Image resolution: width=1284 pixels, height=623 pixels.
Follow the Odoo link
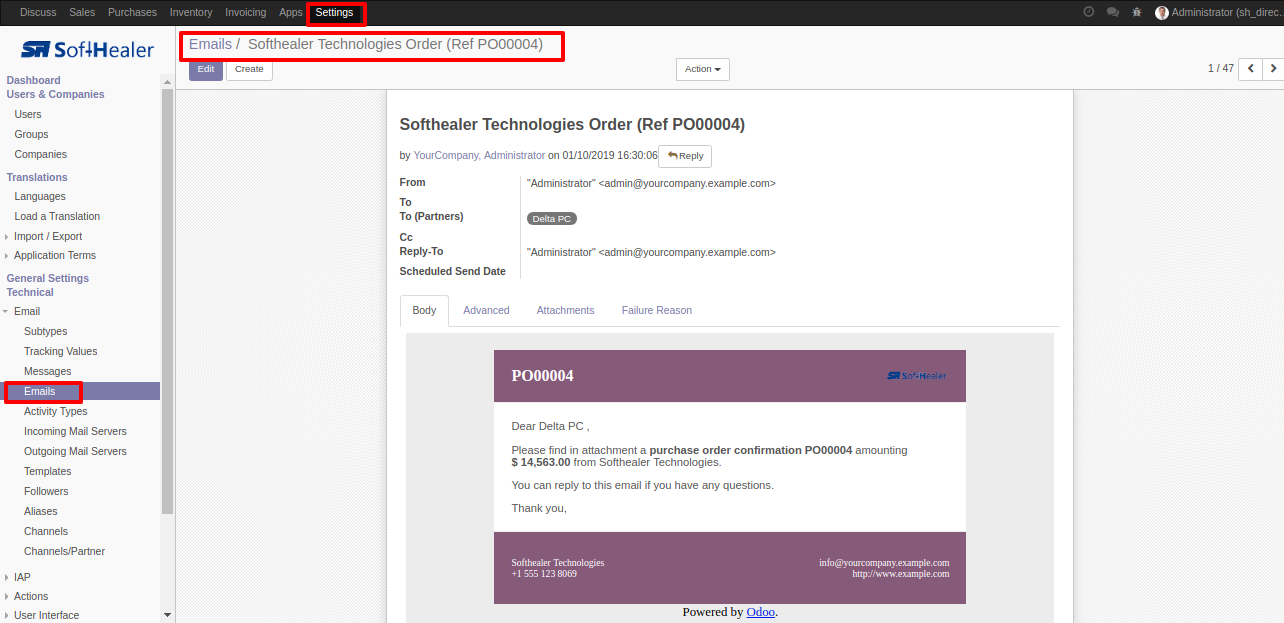(760, 612)
